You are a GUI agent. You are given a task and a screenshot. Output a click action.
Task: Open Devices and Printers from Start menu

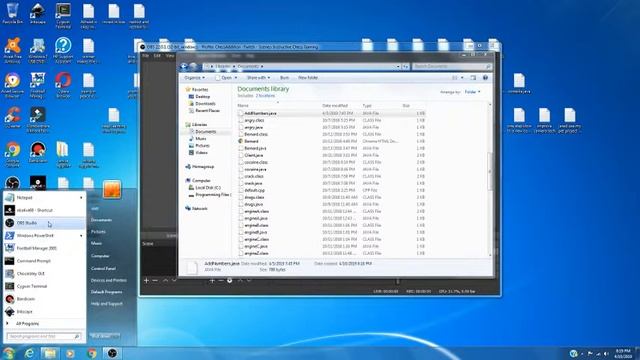pyautogui.click(x=109, y=280)
